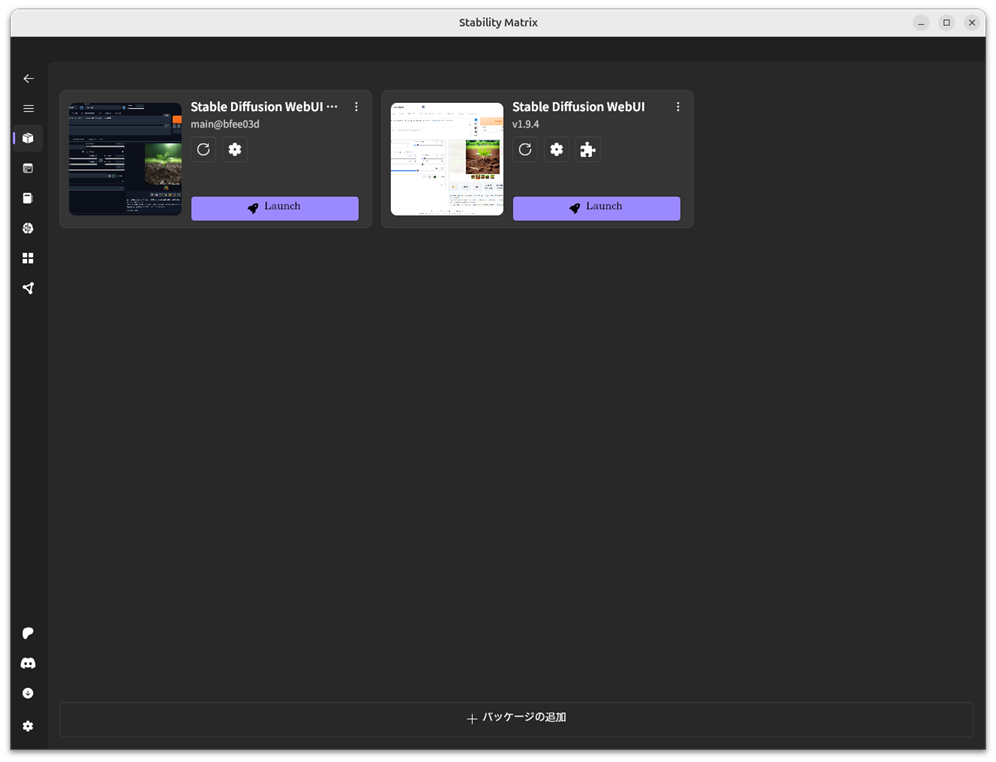The image size is (996, 762).
Task: Launch the Stable Diffusion WebUI v1.9.4
Action: 596,208
